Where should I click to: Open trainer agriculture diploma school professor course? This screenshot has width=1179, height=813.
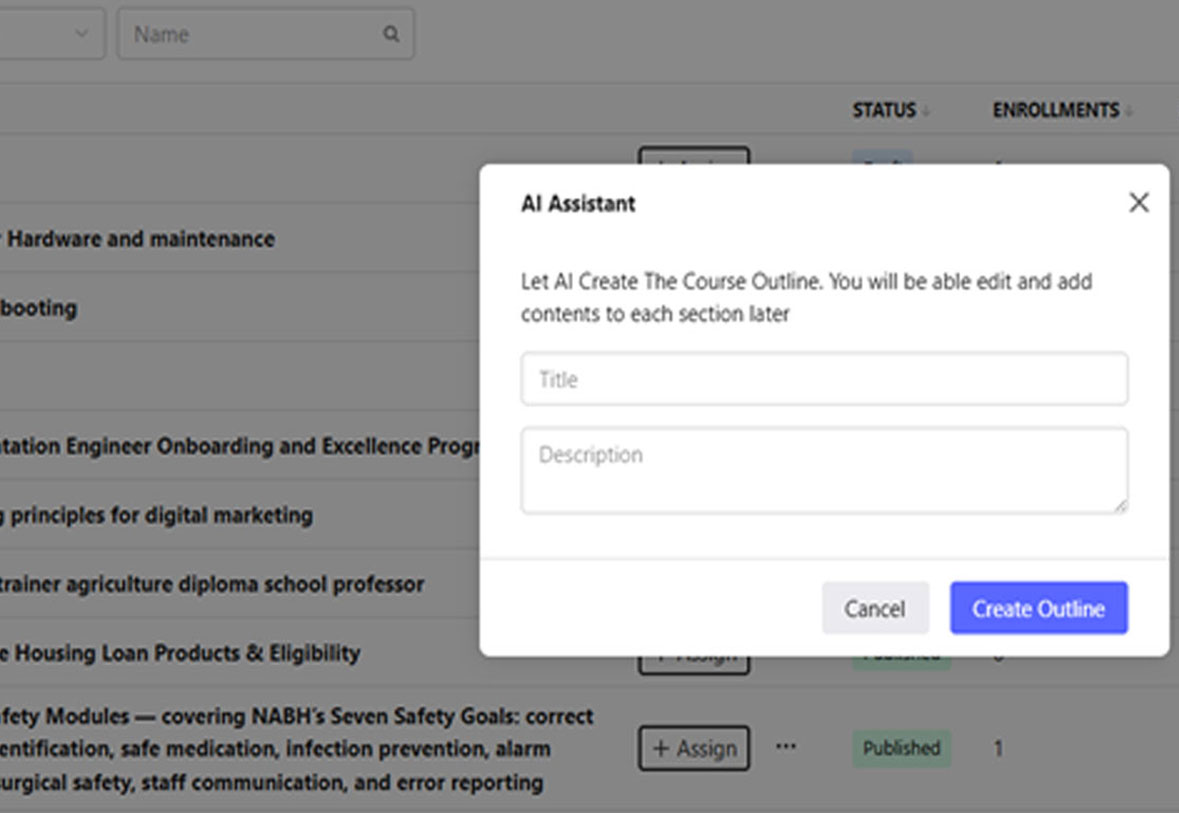coord(212,584)
